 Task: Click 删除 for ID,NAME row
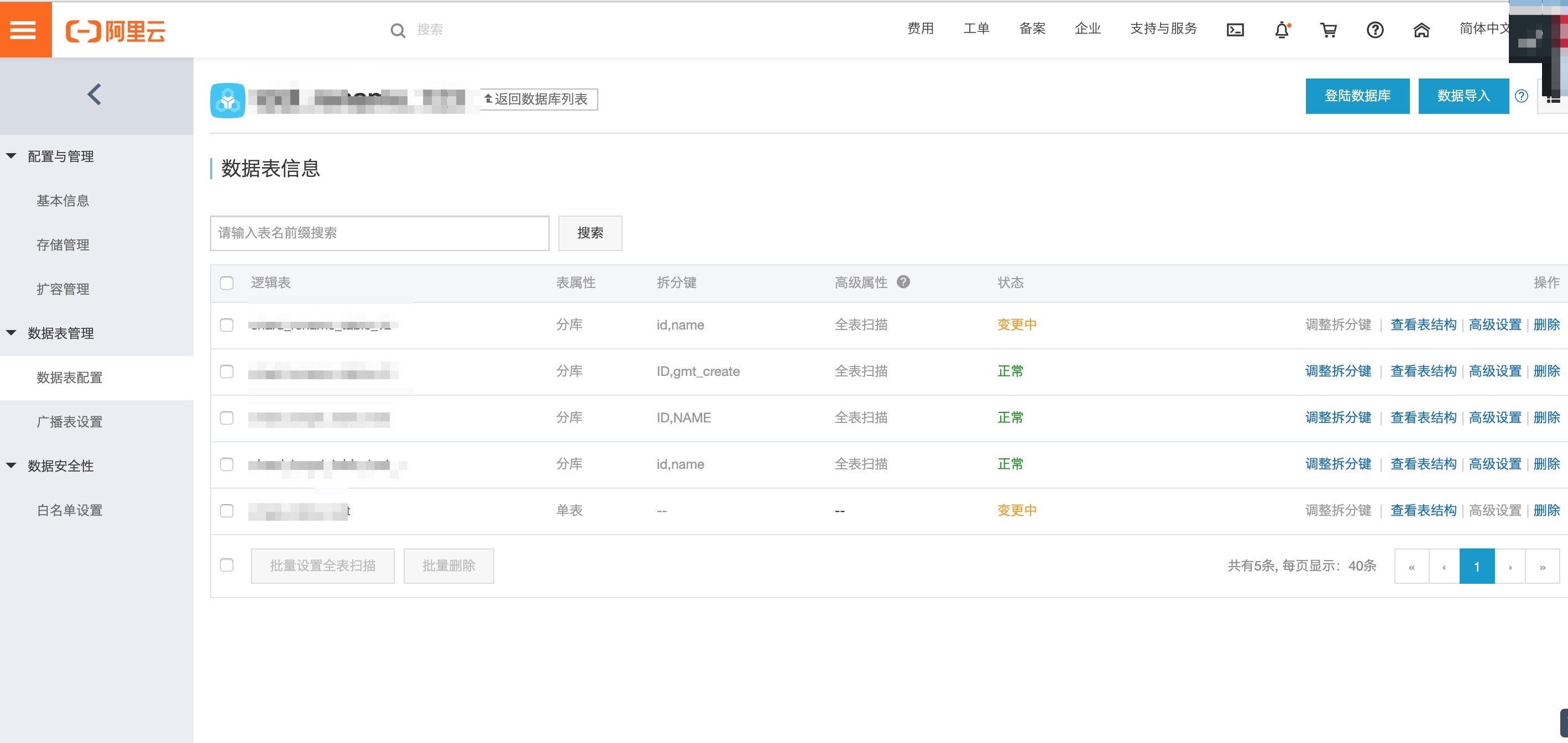(1546, 417)
